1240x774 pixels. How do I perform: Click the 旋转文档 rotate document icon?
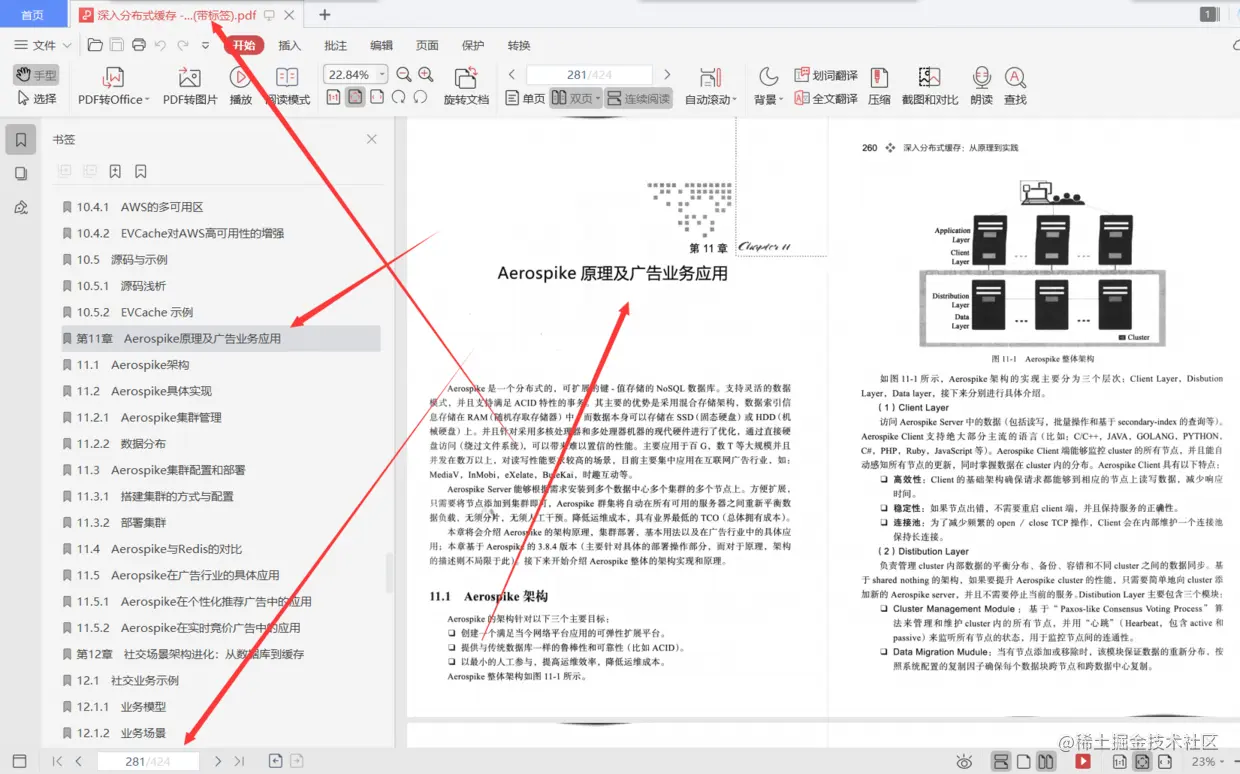tap(465, 78)
